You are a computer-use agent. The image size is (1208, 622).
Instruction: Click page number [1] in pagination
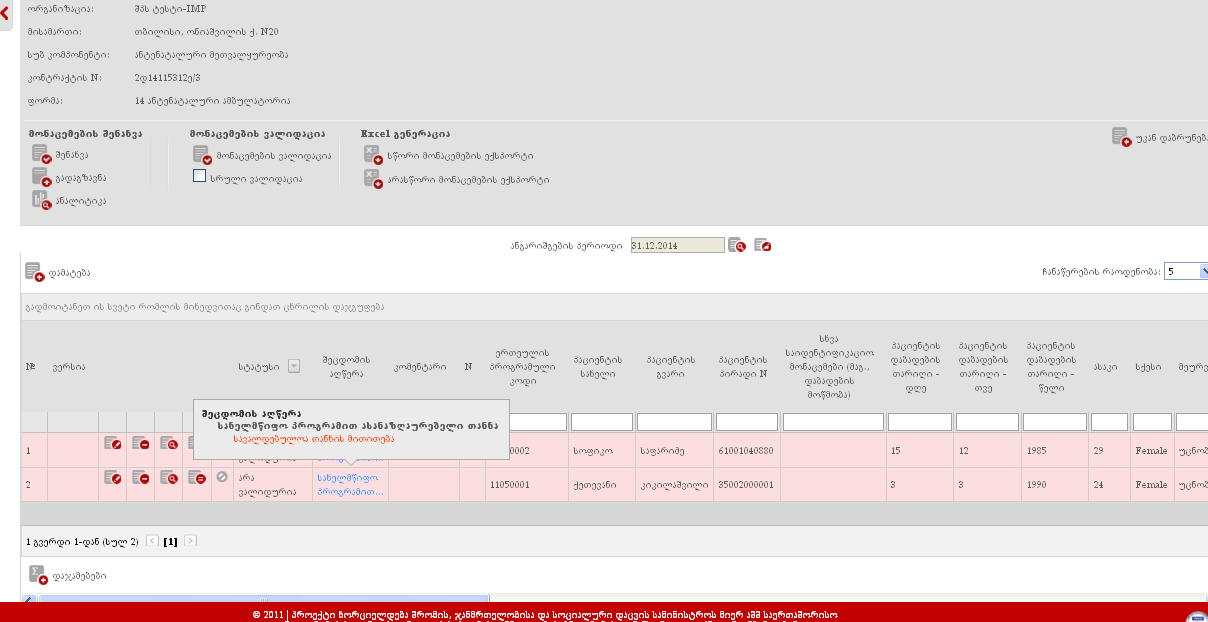coord(170,541)
